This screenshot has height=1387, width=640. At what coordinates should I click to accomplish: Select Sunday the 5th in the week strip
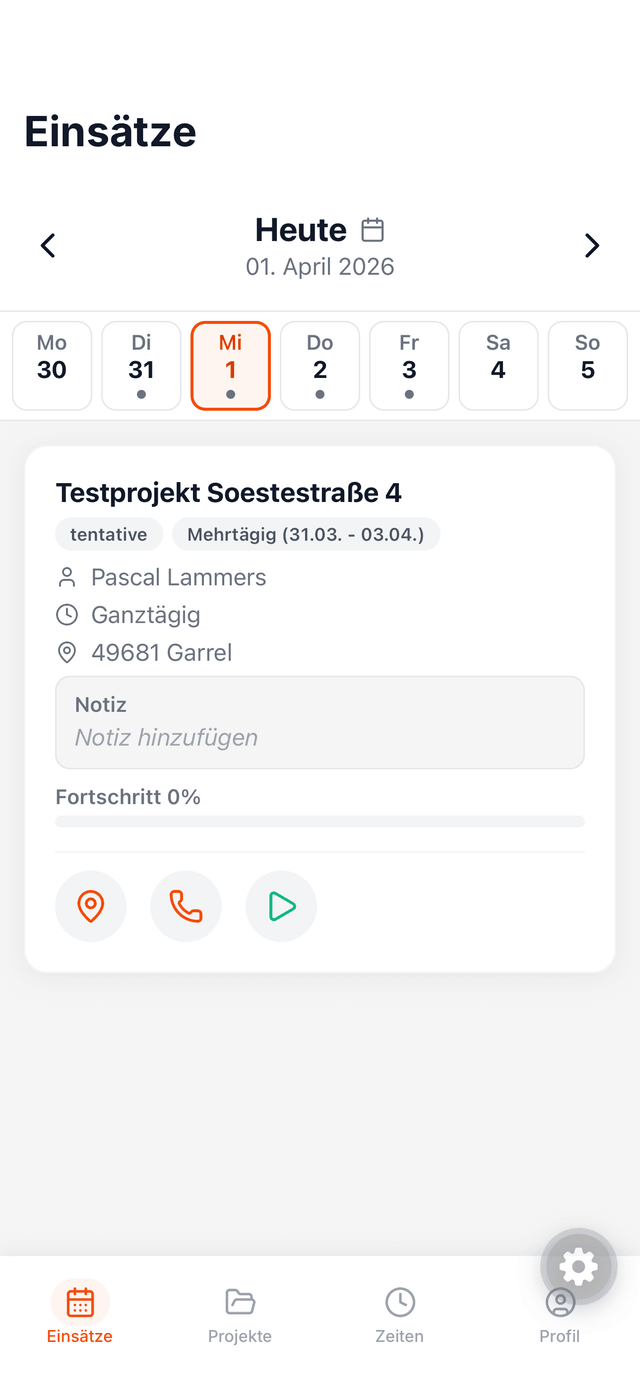(587, 365)
